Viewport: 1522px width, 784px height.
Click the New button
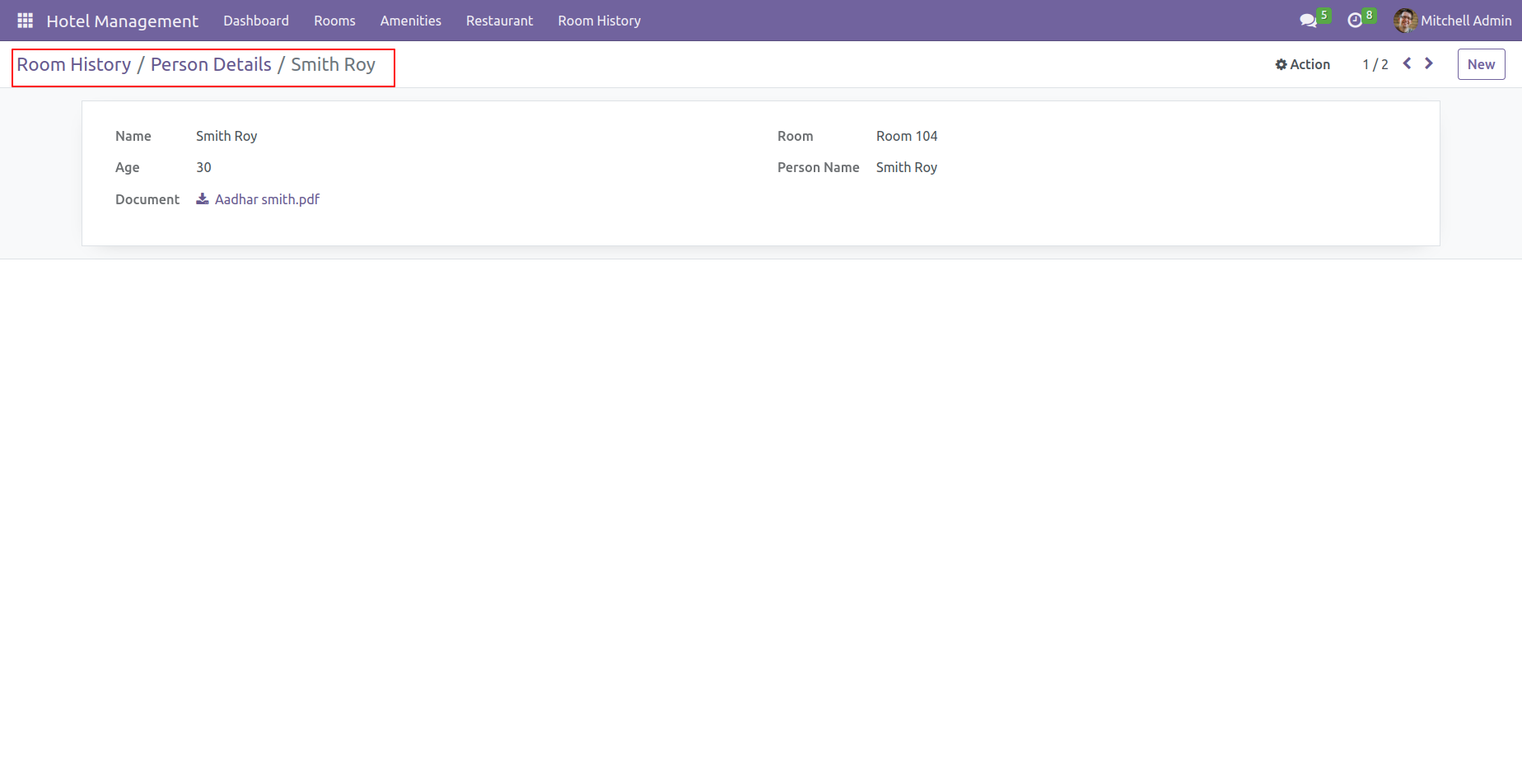[1481, 64]
